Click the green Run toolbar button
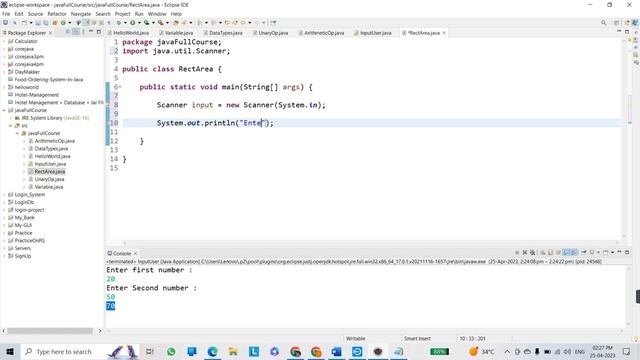 click(x=133, y=23)
